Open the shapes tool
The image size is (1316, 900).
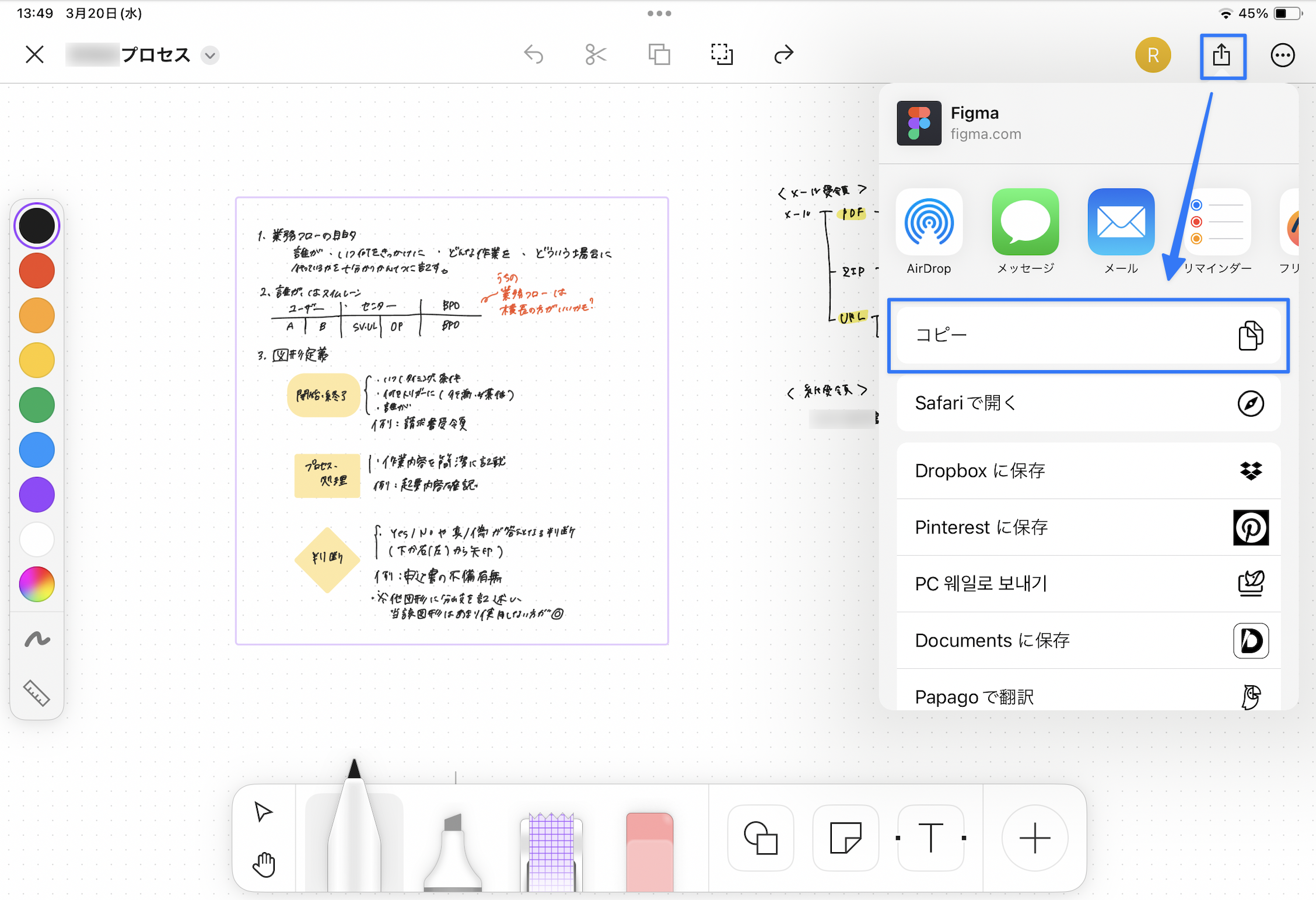click(x=761, y=838)
